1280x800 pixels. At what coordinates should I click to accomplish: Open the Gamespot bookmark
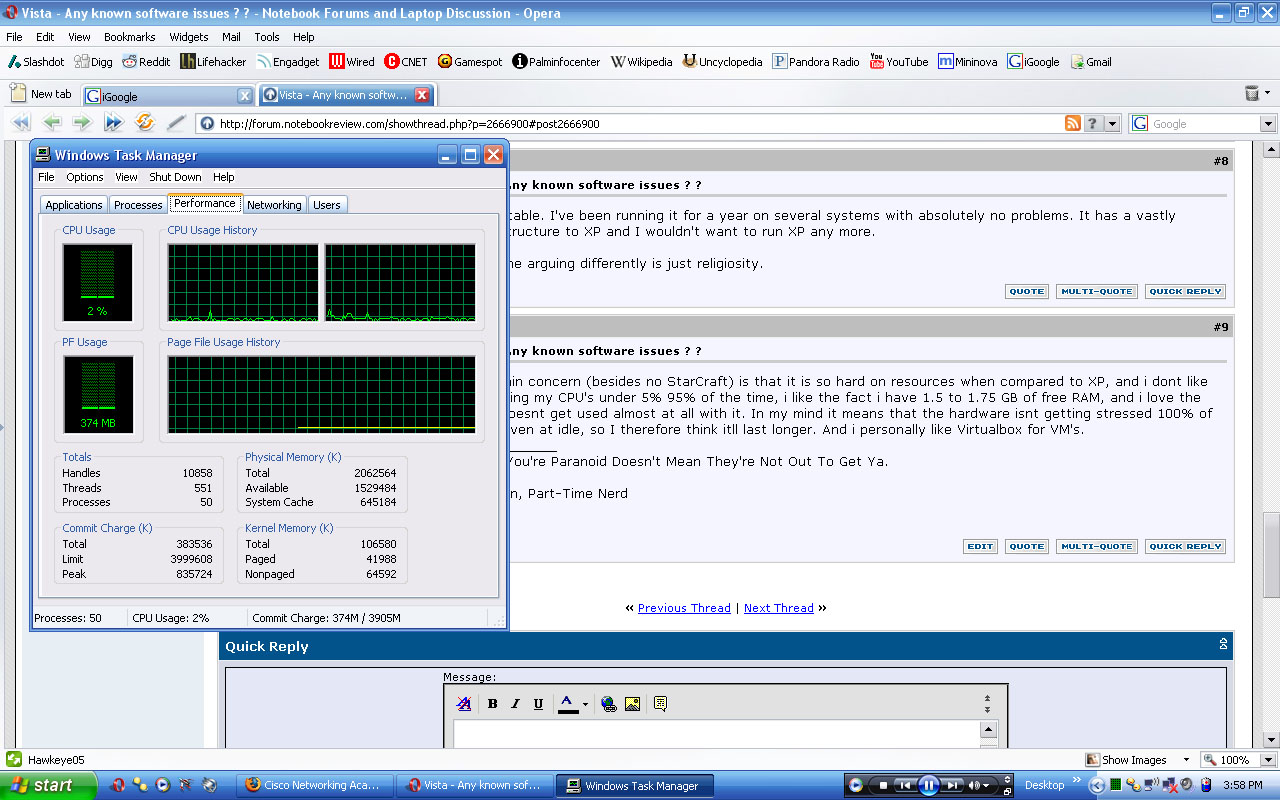[x=470, y=62]
